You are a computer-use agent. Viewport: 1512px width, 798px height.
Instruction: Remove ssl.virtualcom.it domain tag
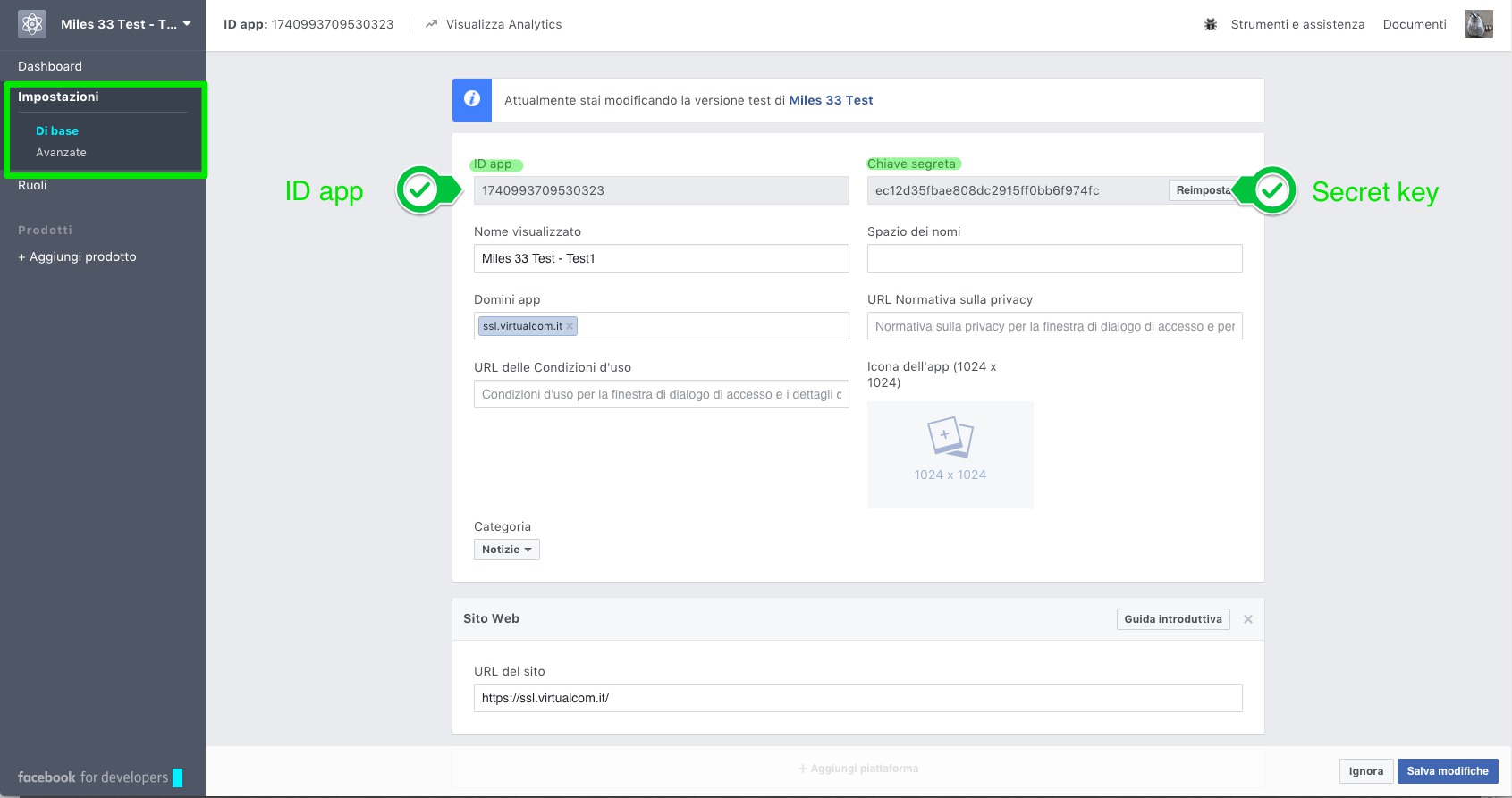570,326
